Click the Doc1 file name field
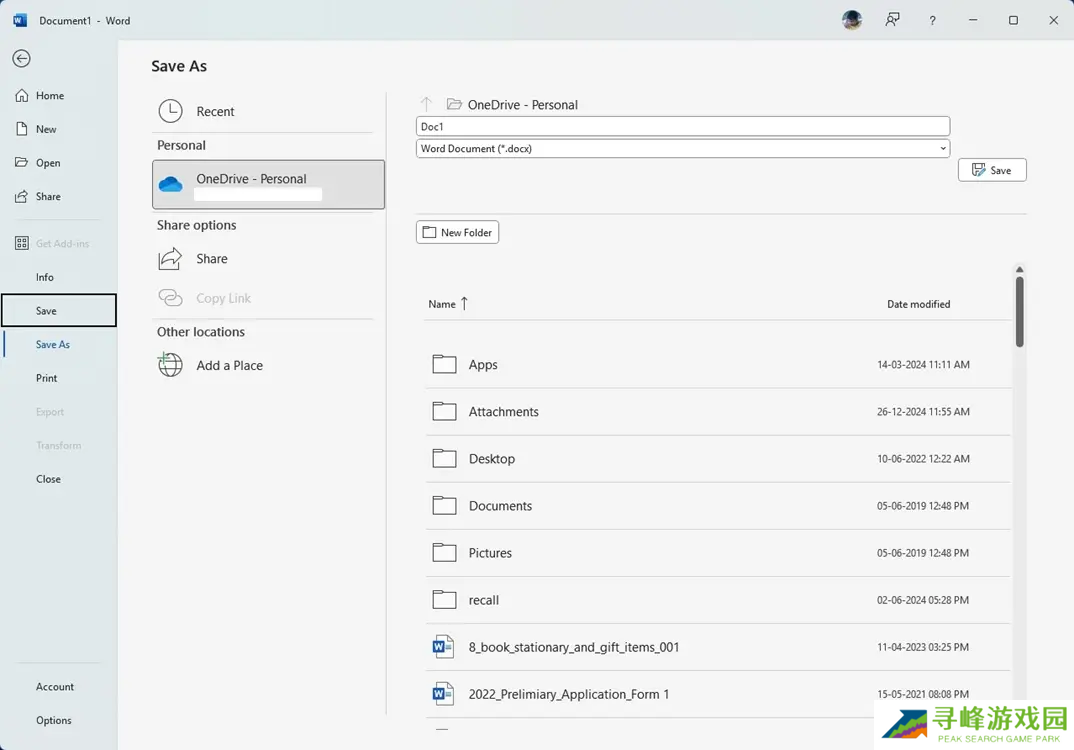Screen dimensions: 1074x750 (x=682, y=127)
